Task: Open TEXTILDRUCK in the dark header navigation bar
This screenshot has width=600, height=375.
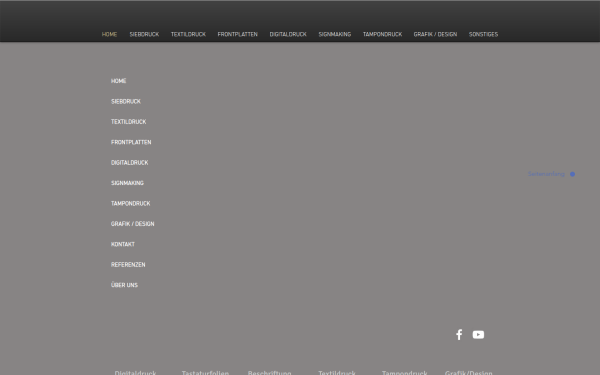Action: [x=188, y=34]
